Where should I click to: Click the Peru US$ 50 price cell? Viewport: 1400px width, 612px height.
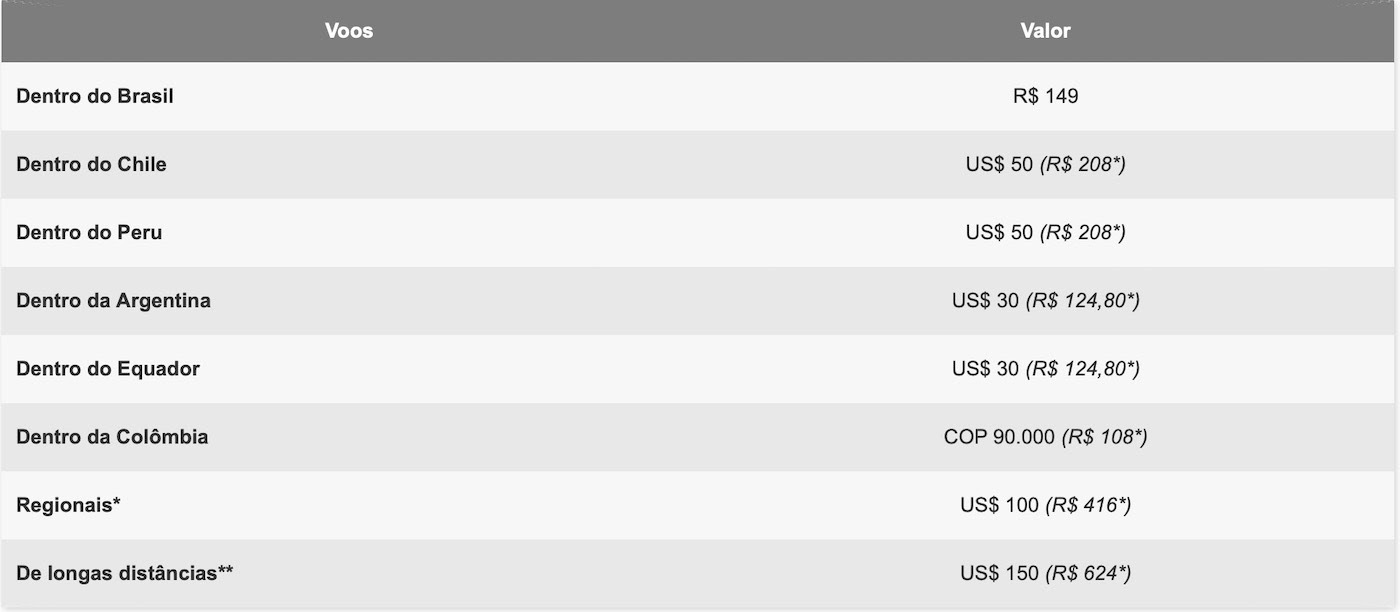pos(1045,232)
